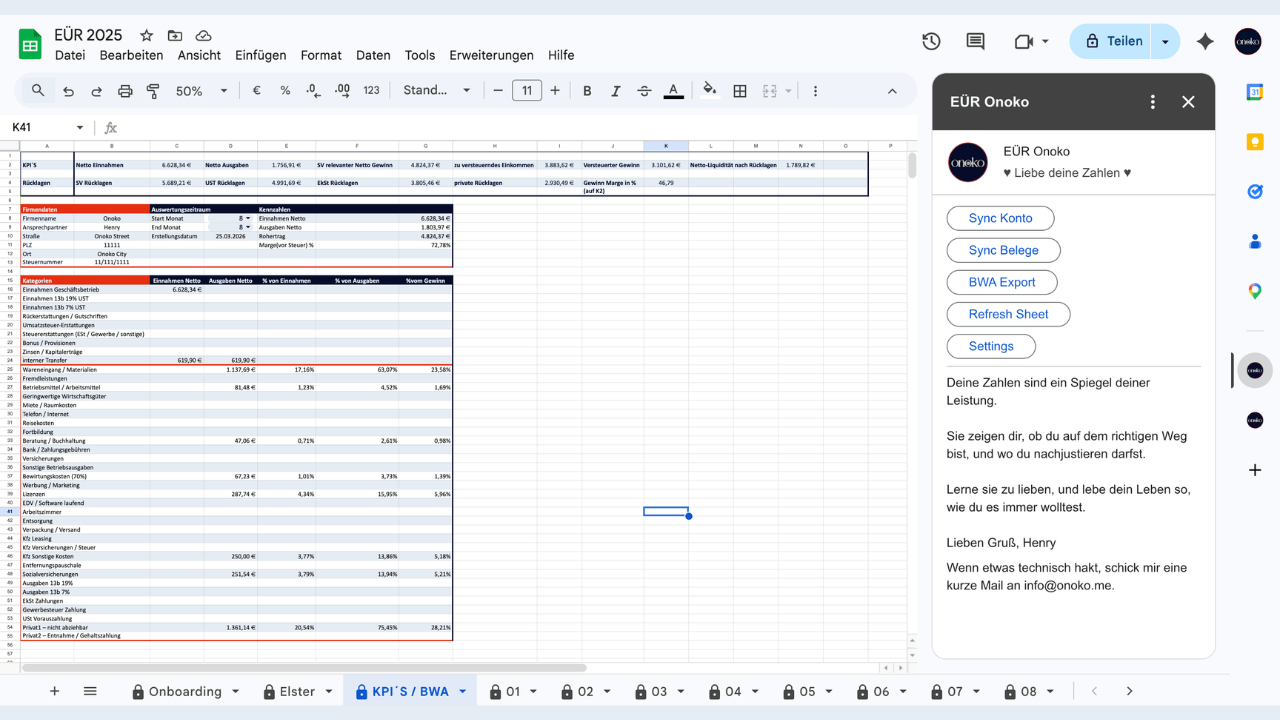Image resolution: width=1280 pixels, height=720 pixels.
Task: Open the fill color picker
Action: pos(709,91)
